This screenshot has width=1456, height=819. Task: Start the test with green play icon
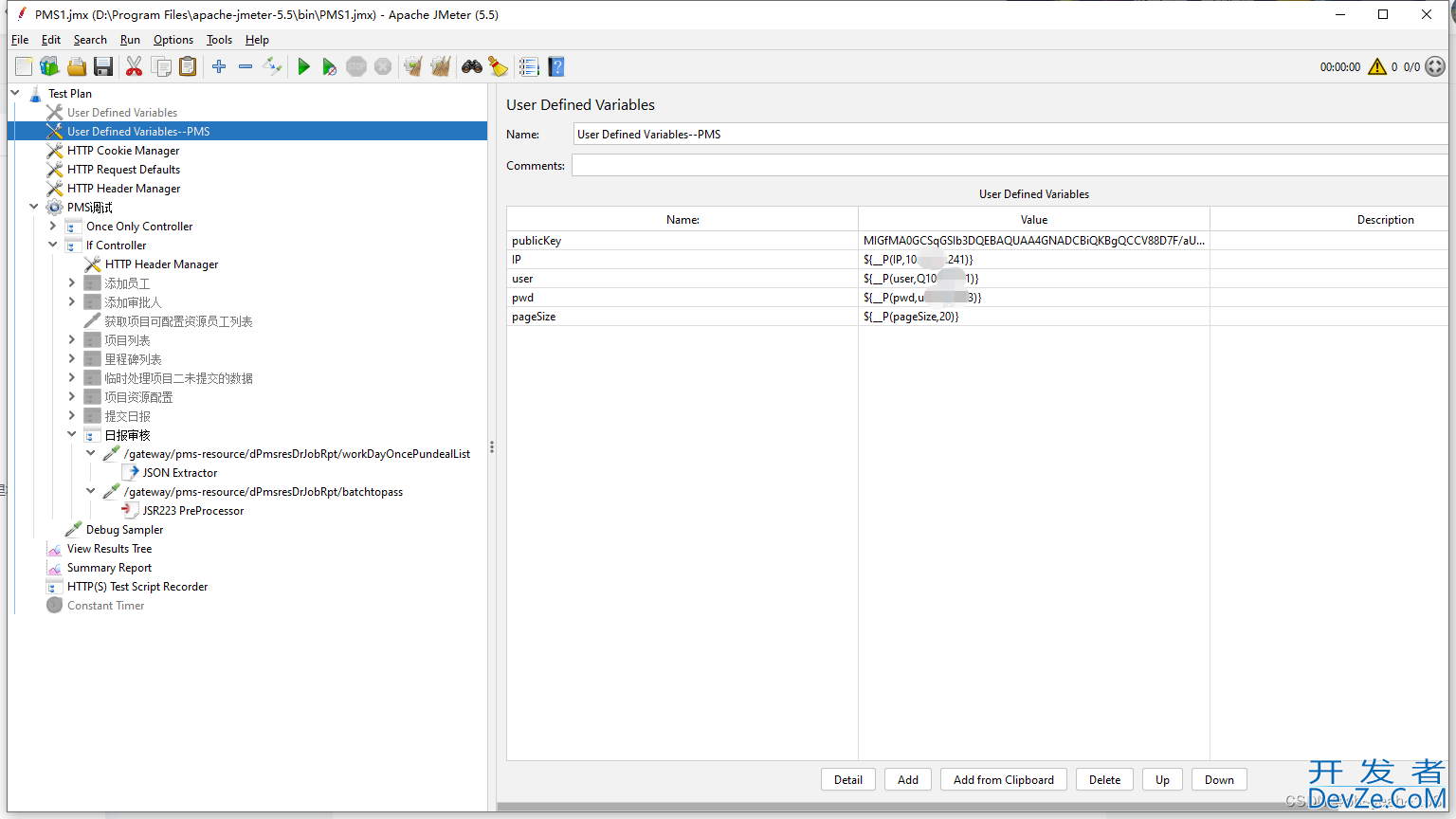click(303, 66)
